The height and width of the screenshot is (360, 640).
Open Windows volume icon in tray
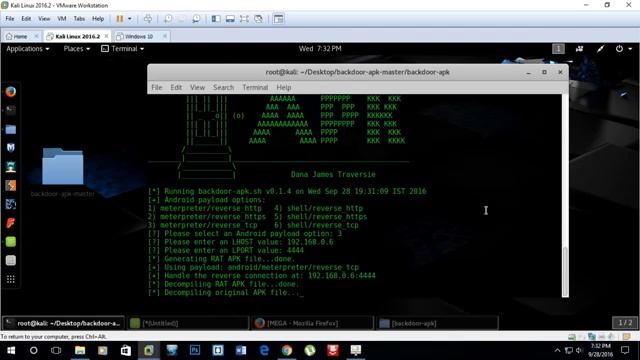(x=579, y=350)
